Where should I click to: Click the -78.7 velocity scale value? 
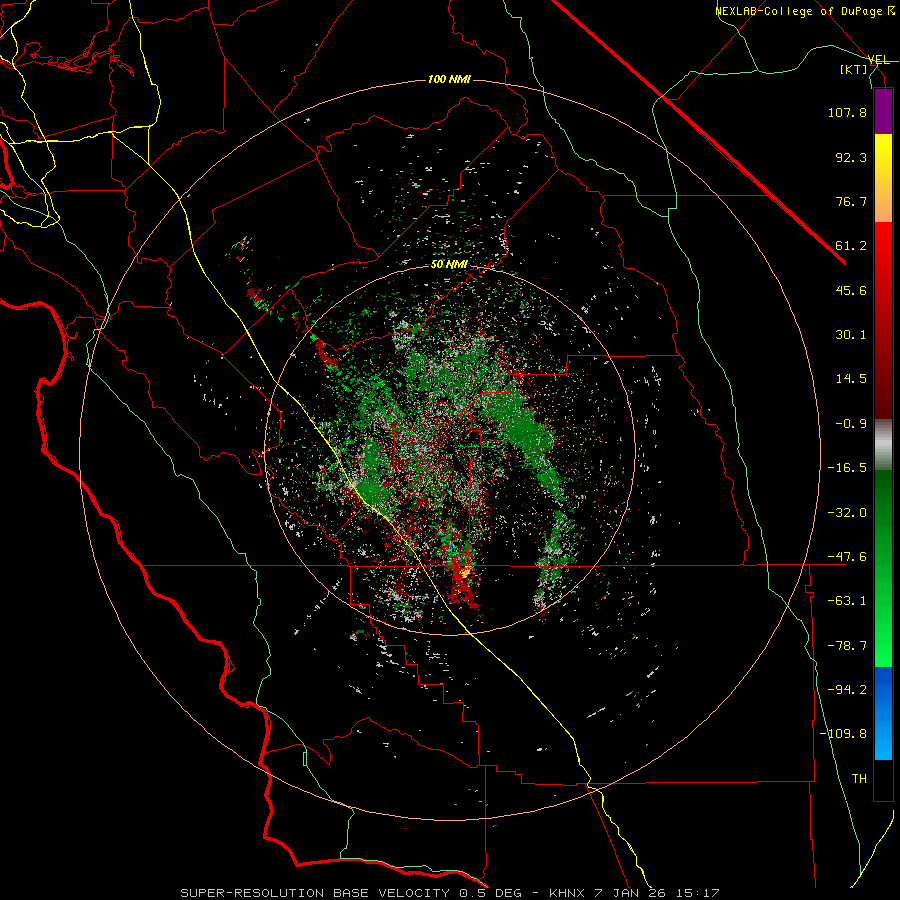pos(847,646)
